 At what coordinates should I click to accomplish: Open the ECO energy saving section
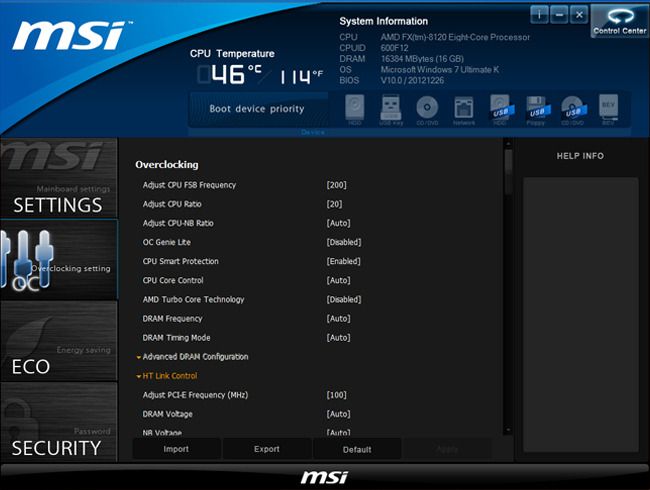pos(59,341)
